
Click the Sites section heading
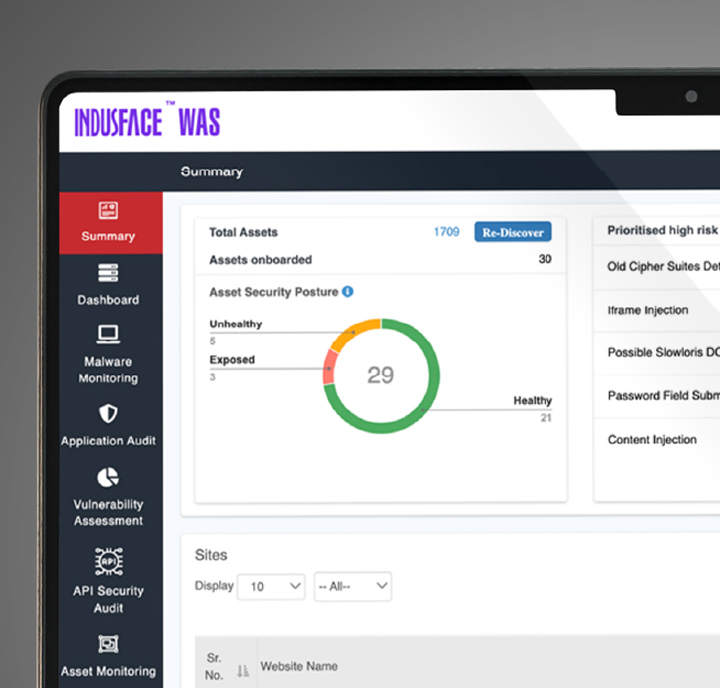[211, 555]
